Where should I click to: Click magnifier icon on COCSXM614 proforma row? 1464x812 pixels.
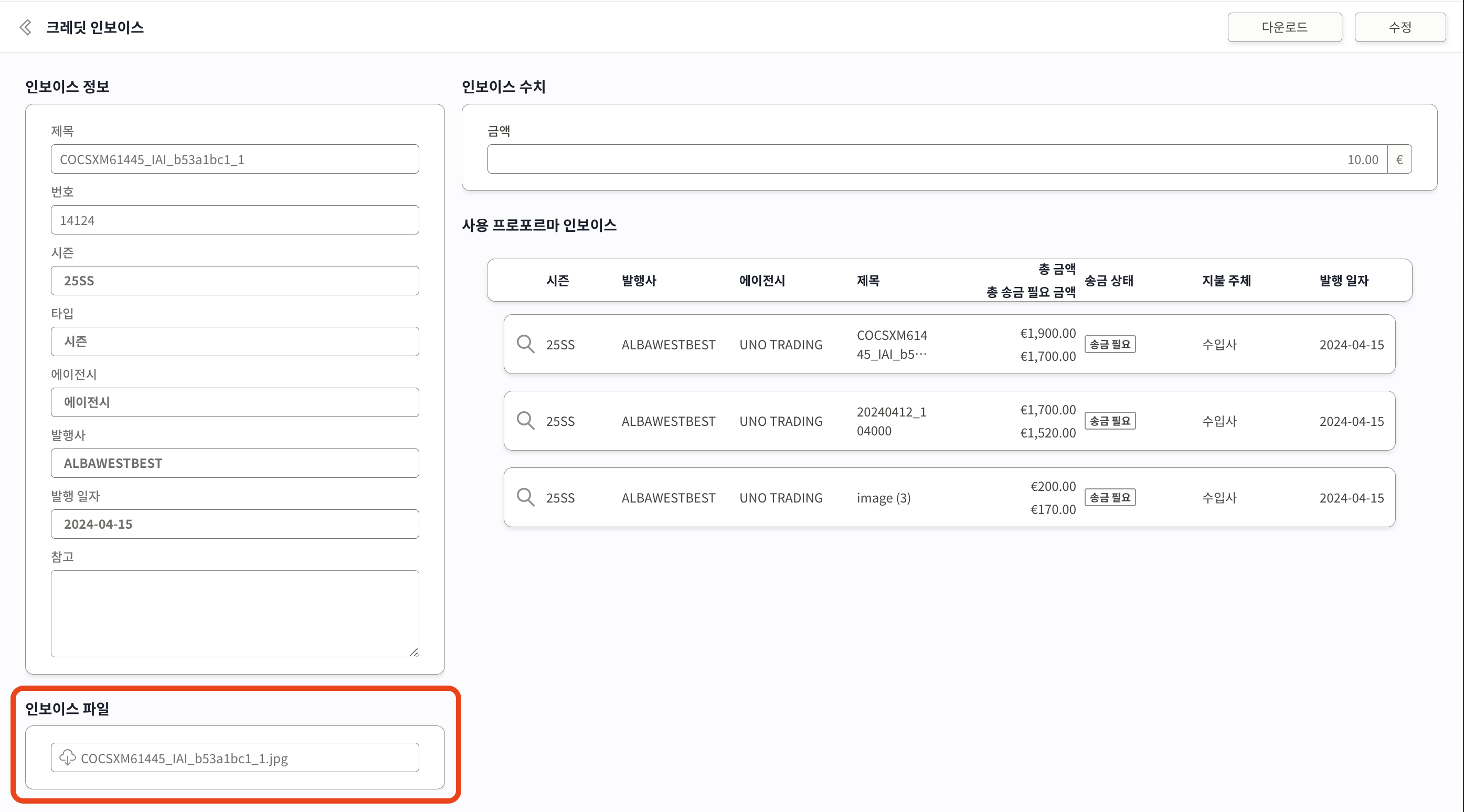point(525,344)
